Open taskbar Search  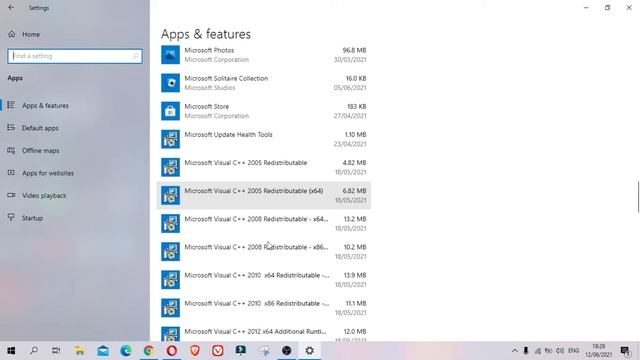[34, 351]
